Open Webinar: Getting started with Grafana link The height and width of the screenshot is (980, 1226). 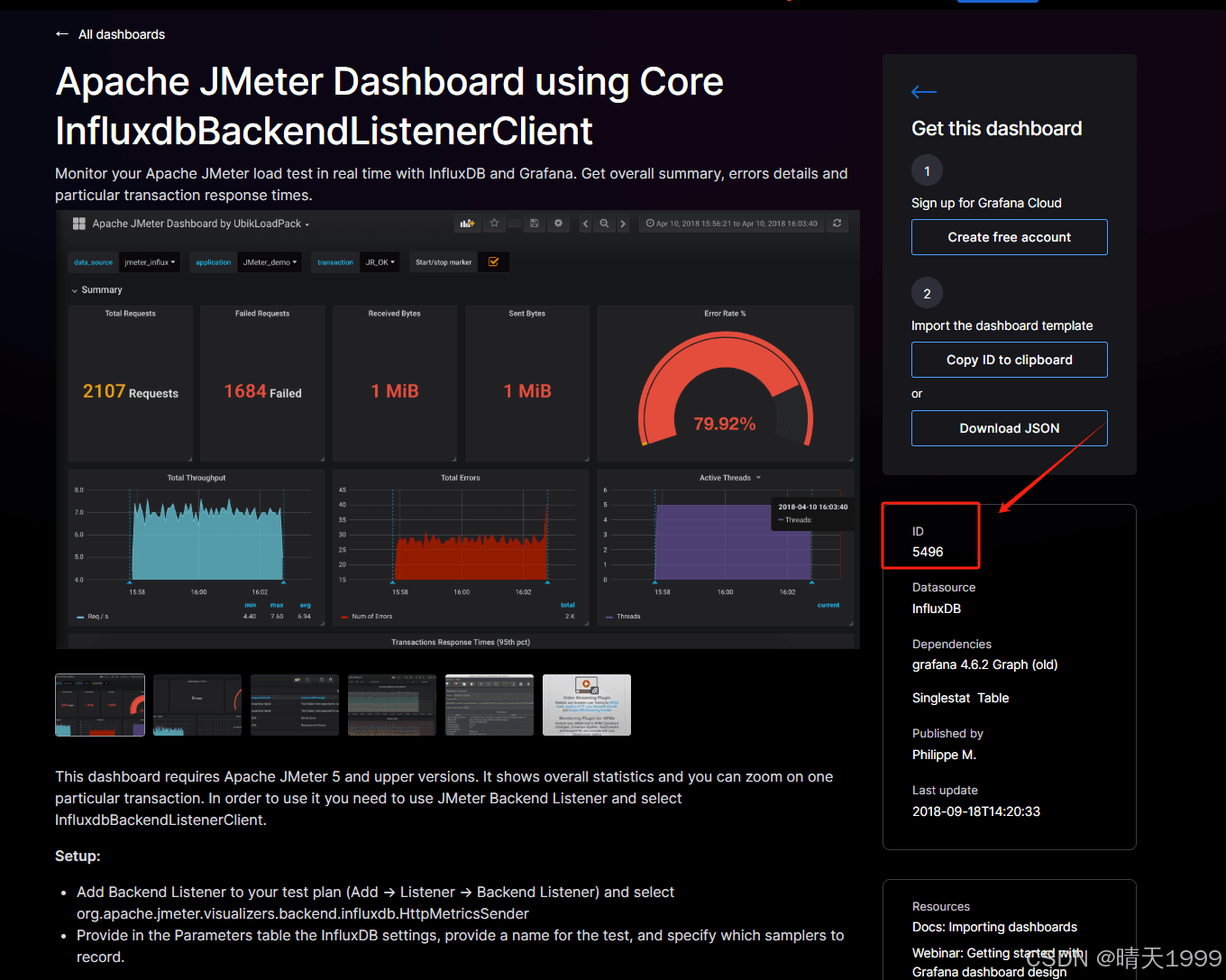point(998,962)
